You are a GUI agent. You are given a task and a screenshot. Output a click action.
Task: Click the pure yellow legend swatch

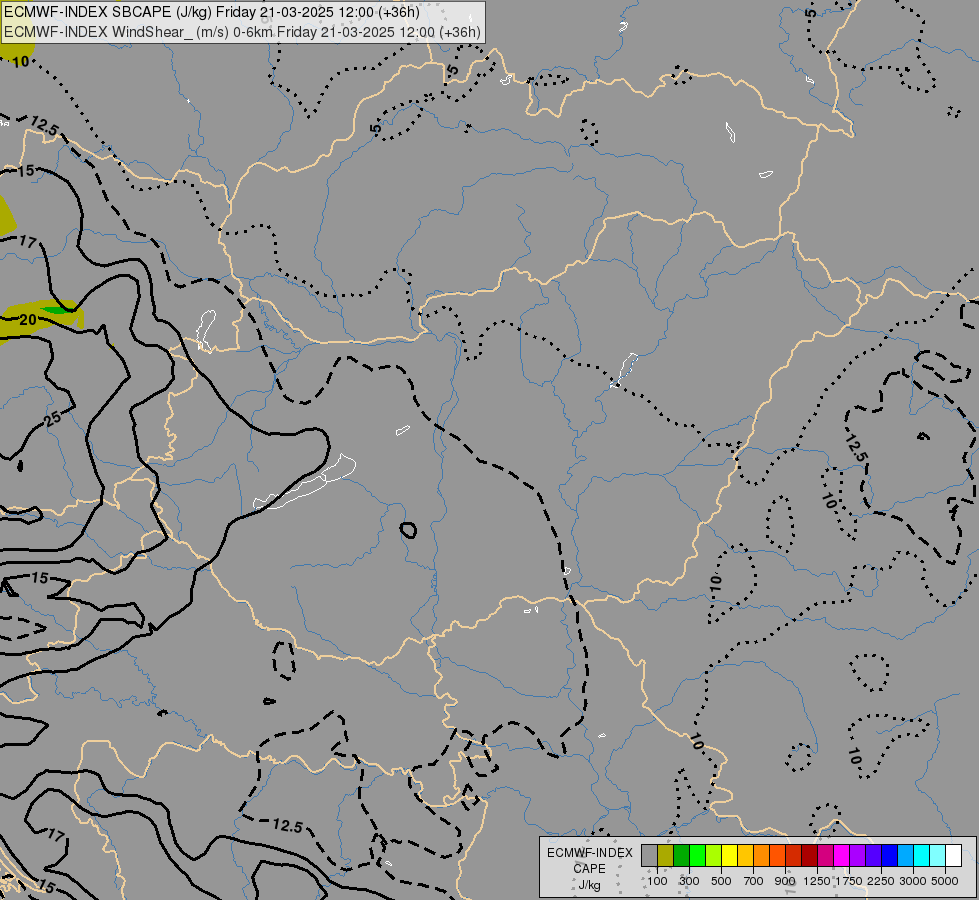pos(729,856)
